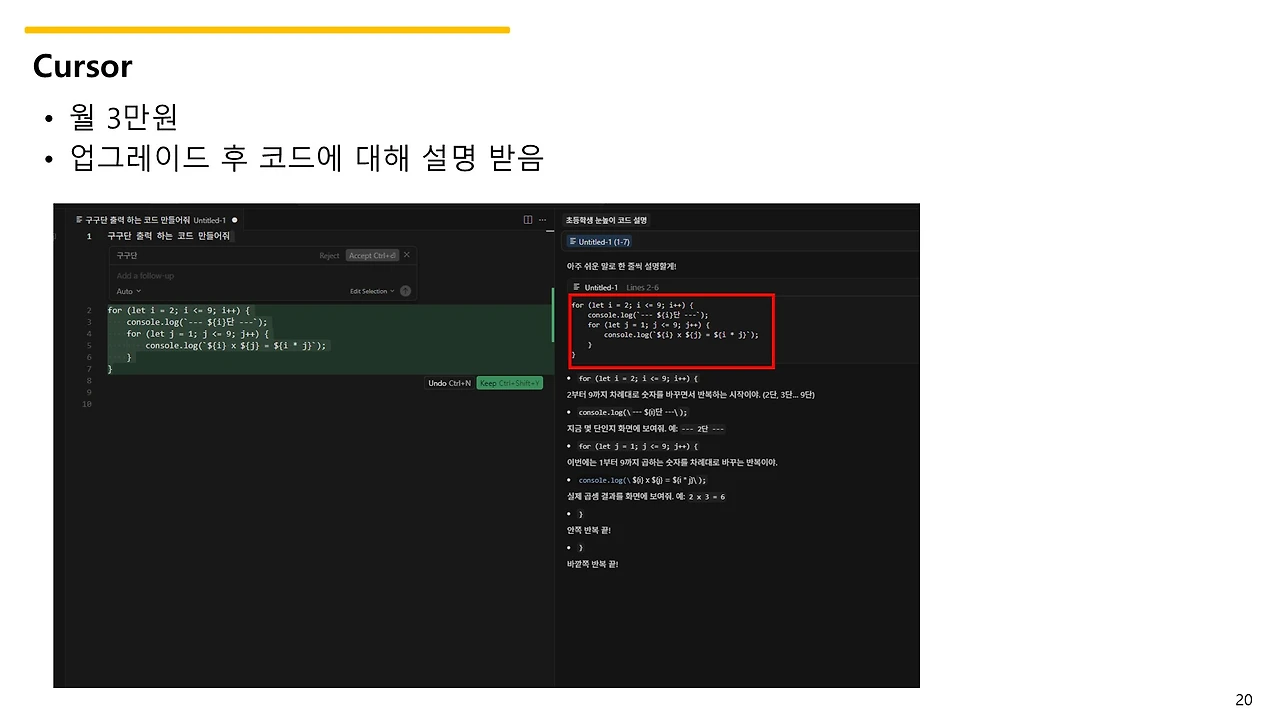Screen dimensions: 1280x720
Task: Open the Auto model dropdown
Action: [128, 291]
